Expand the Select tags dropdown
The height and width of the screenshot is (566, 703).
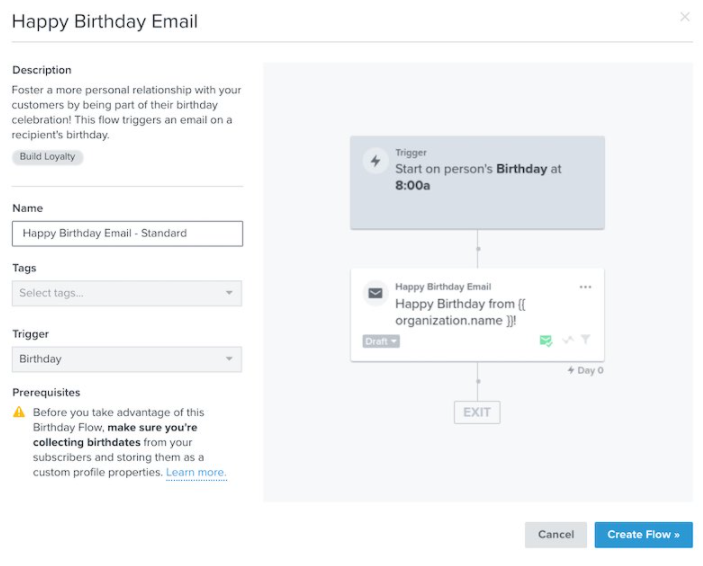coord(127,293)
